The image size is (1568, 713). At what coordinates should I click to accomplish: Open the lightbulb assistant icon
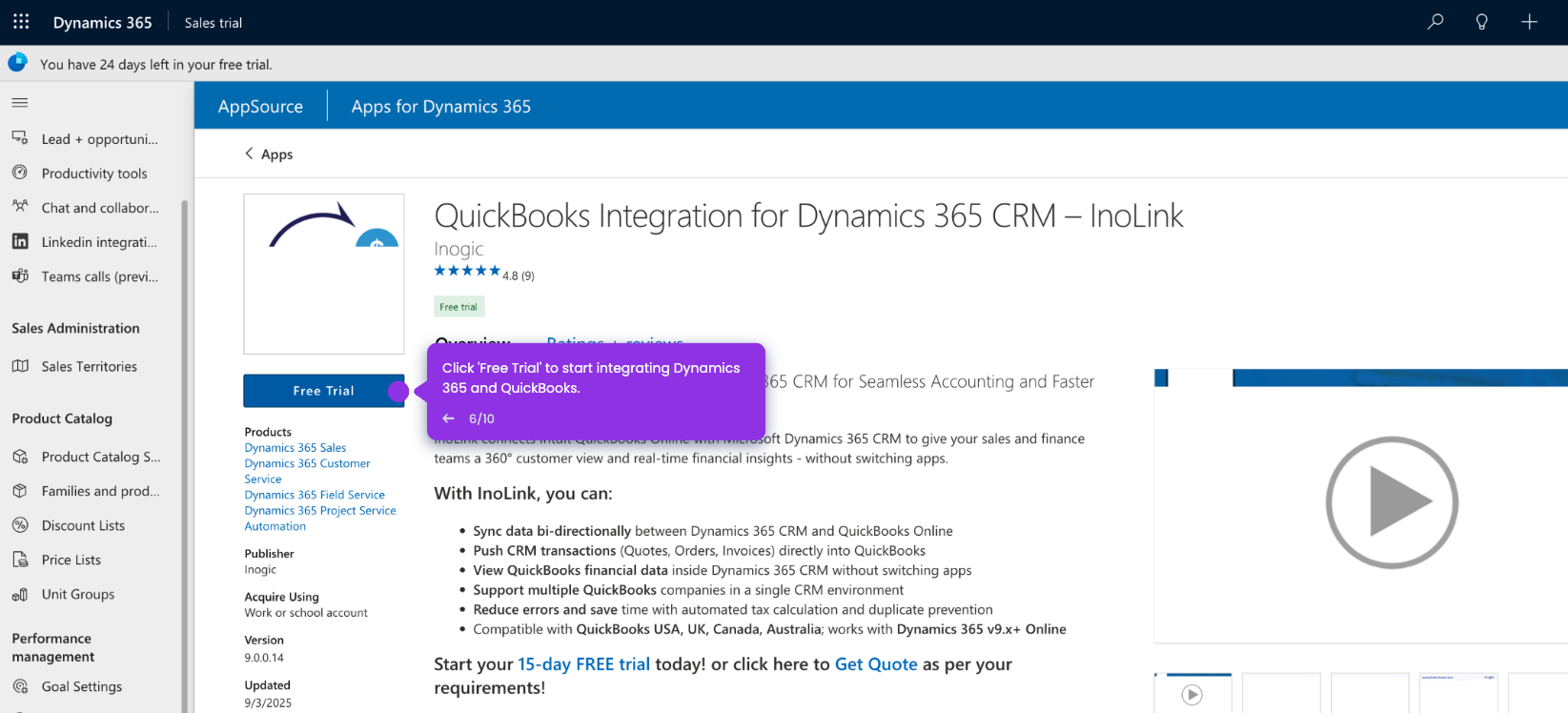(x=1481, y=21)
